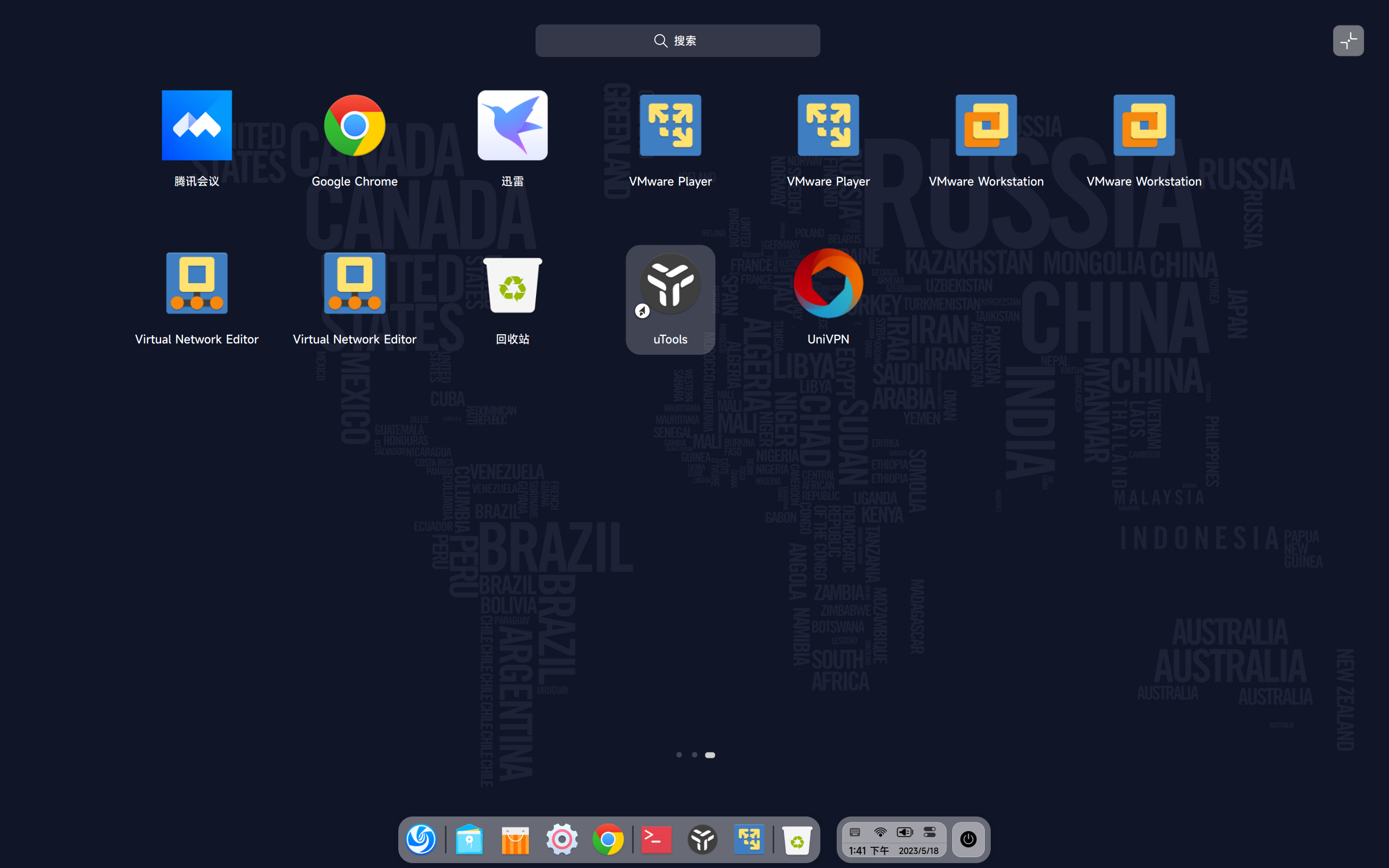The width and height of the screenshot is (1389, 868).
Task: Open the App Store shopping bag in dock
Action: (515, 839)
